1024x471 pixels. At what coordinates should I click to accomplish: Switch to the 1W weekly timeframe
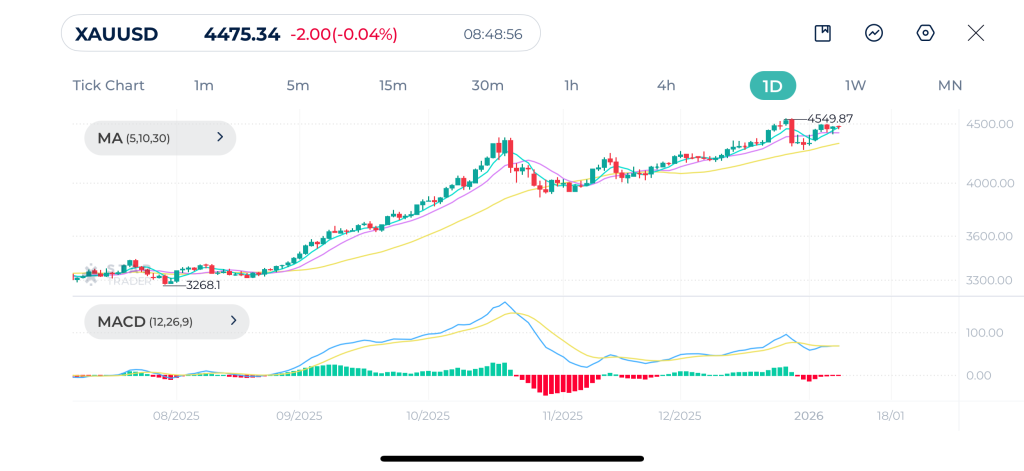[856, 86]
